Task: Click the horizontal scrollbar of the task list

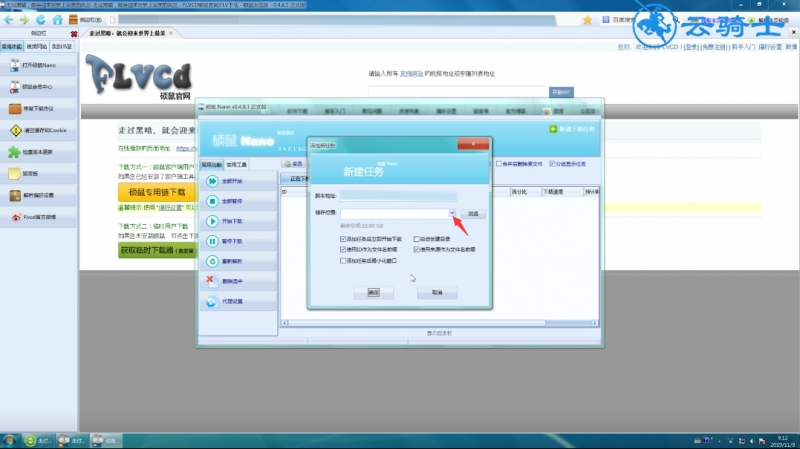Action: (x=416, y=323)
